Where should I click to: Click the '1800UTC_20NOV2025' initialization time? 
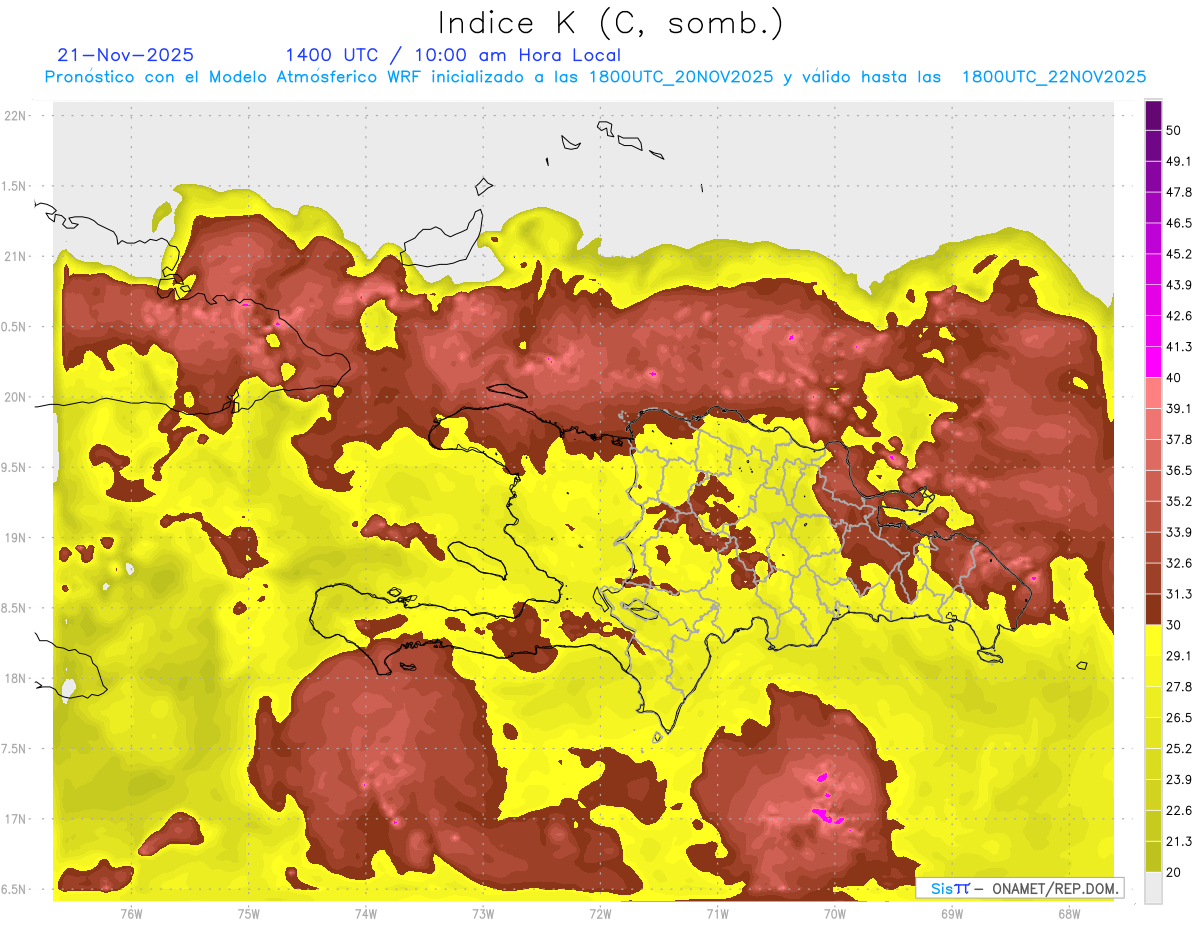pyautogui.click(x=682, y=77)
